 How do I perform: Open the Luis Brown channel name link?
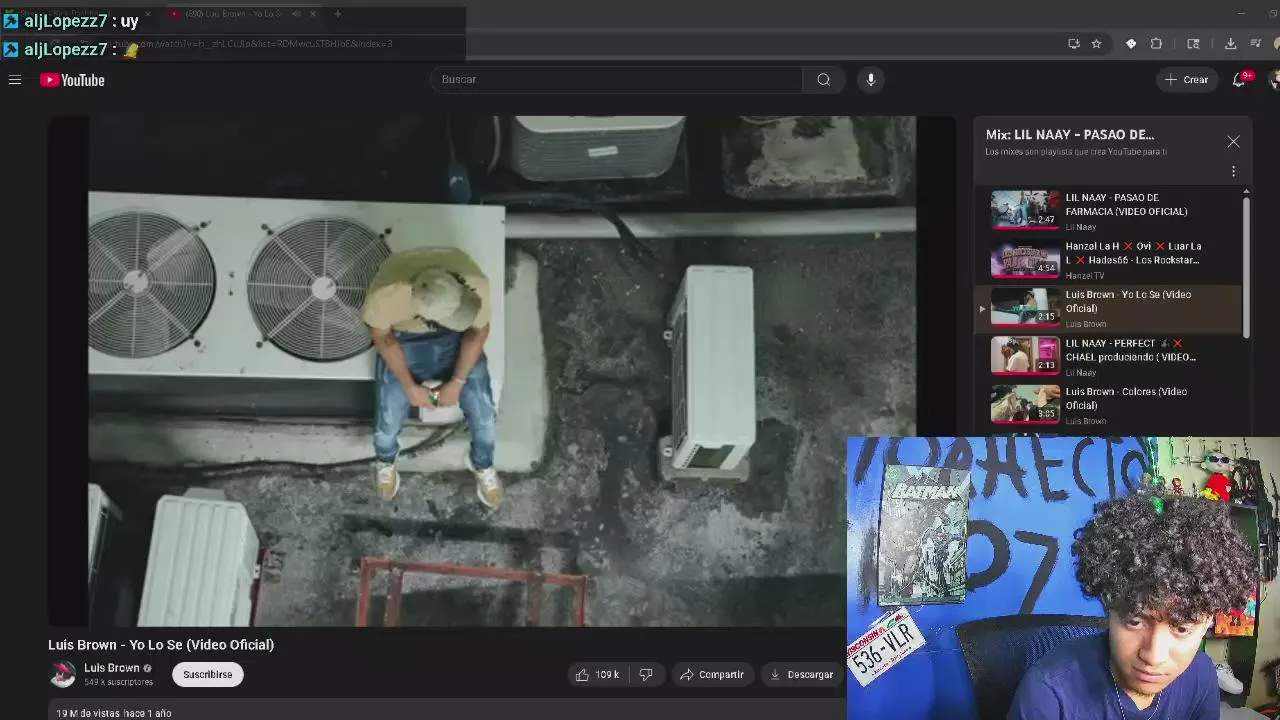(111, 668)
